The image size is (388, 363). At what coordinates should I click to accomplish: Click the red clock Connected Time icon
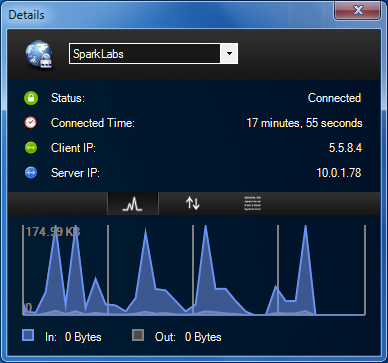[x=31, y=123]
